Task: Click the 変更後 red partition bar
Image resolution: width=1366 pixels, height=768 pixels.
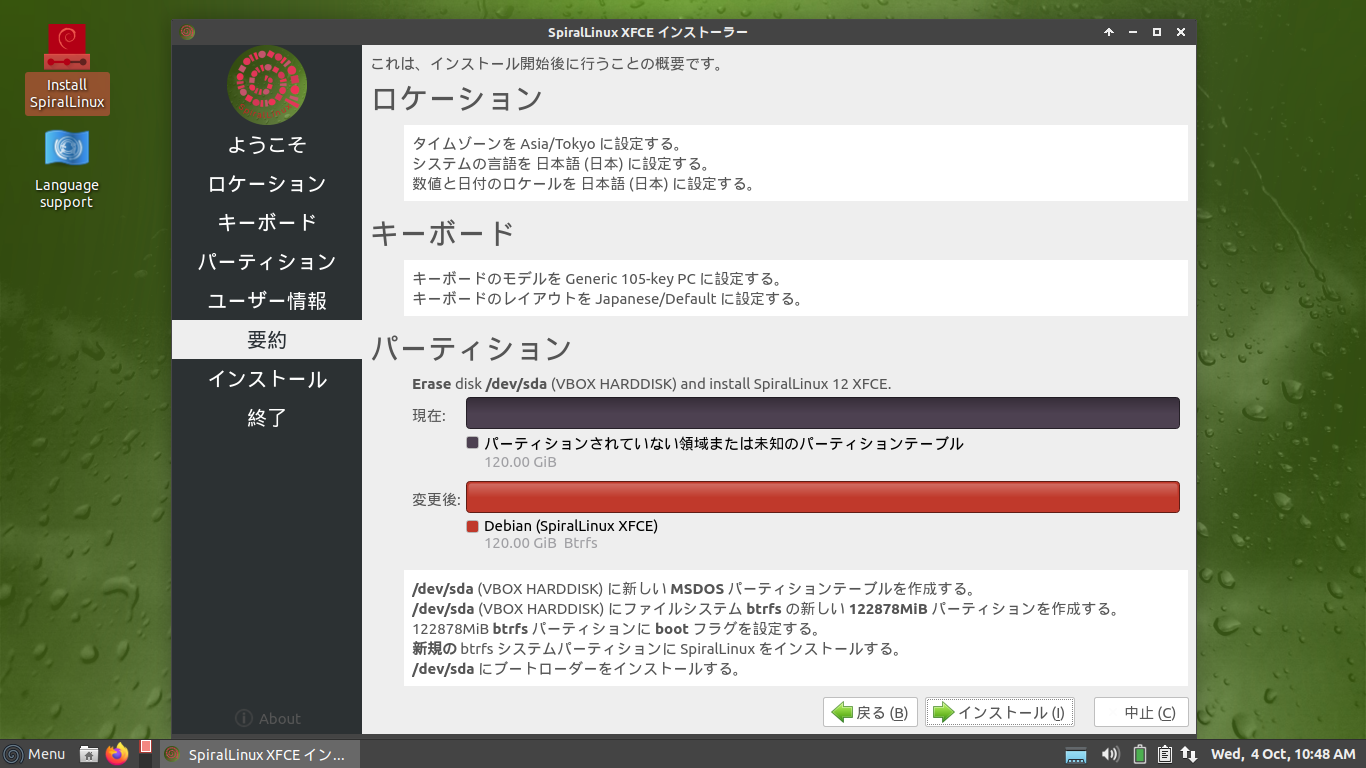Action: [823, 497]
